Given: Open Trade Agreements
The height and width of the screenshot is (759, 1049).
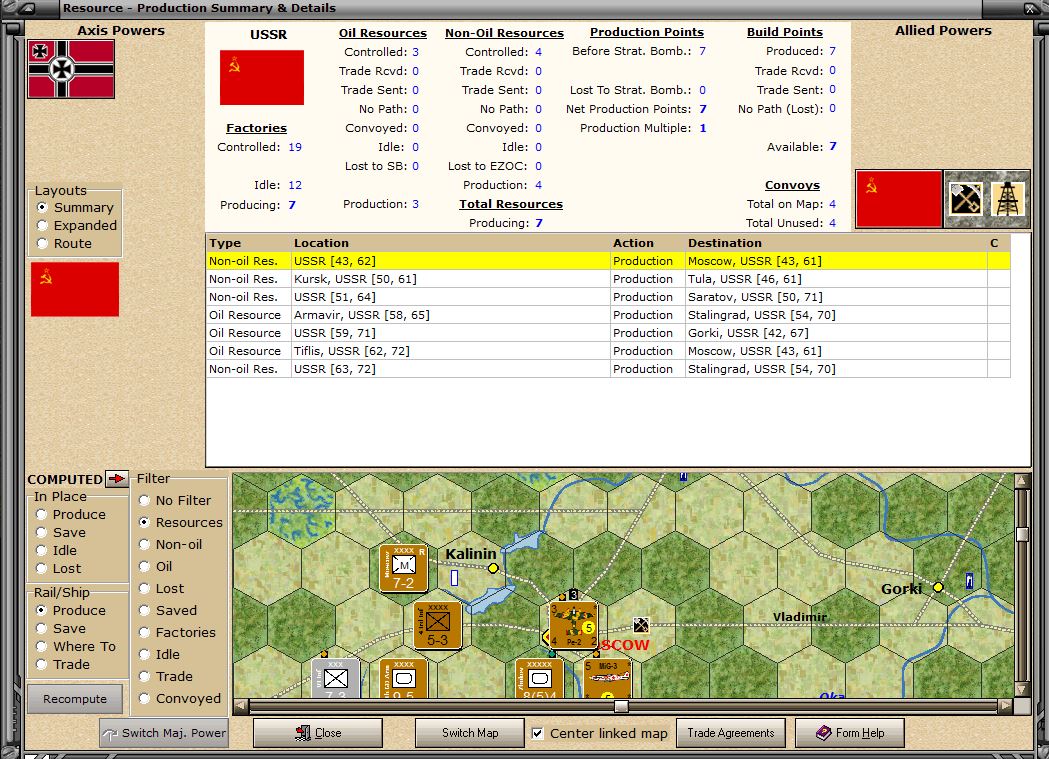Looking at the screenshot, I should click(731, 733).
